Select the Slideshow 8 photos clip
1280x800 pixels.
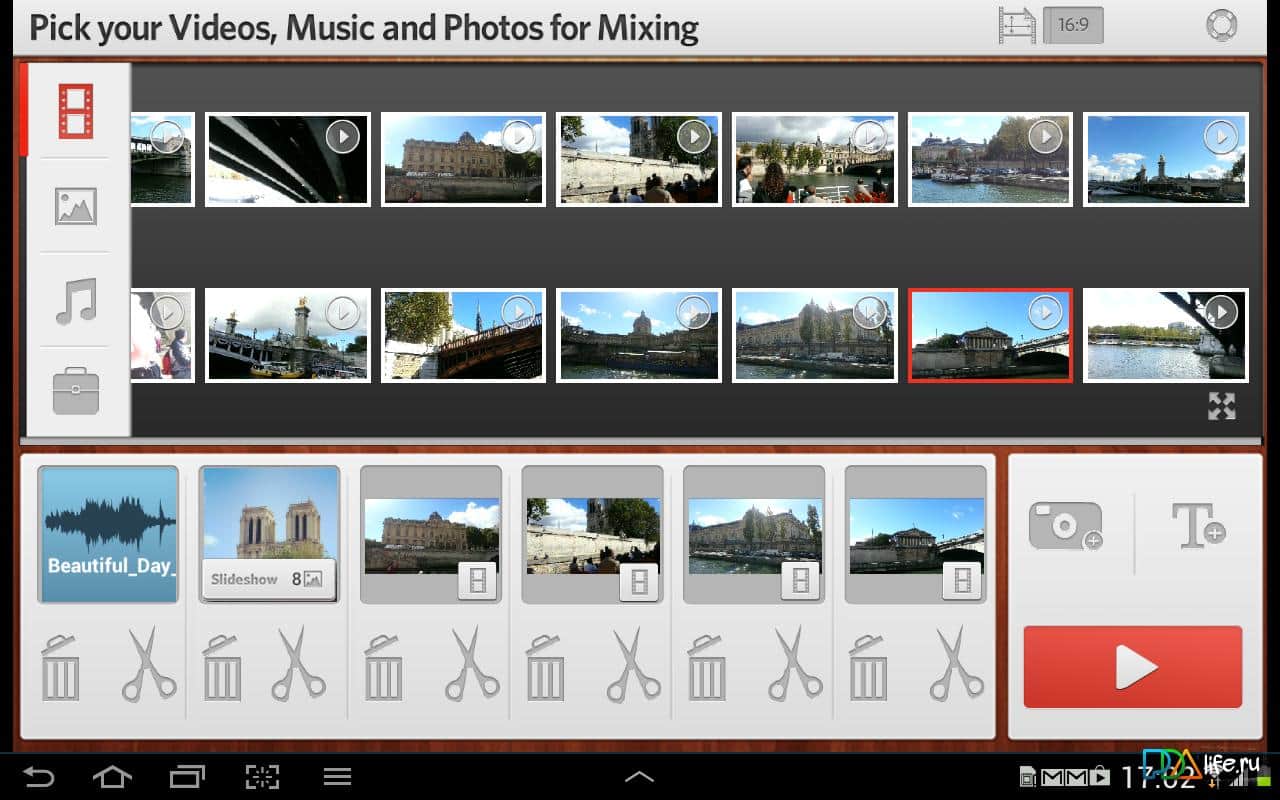point(270,534)
